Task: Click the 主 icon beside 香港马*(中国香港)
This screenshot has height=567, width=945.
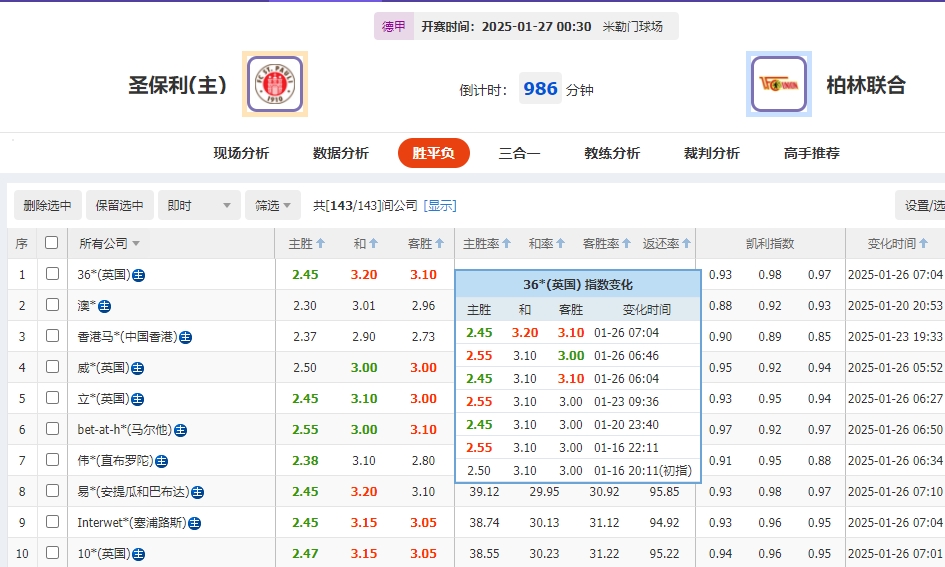Action: (x=185, y=337)
